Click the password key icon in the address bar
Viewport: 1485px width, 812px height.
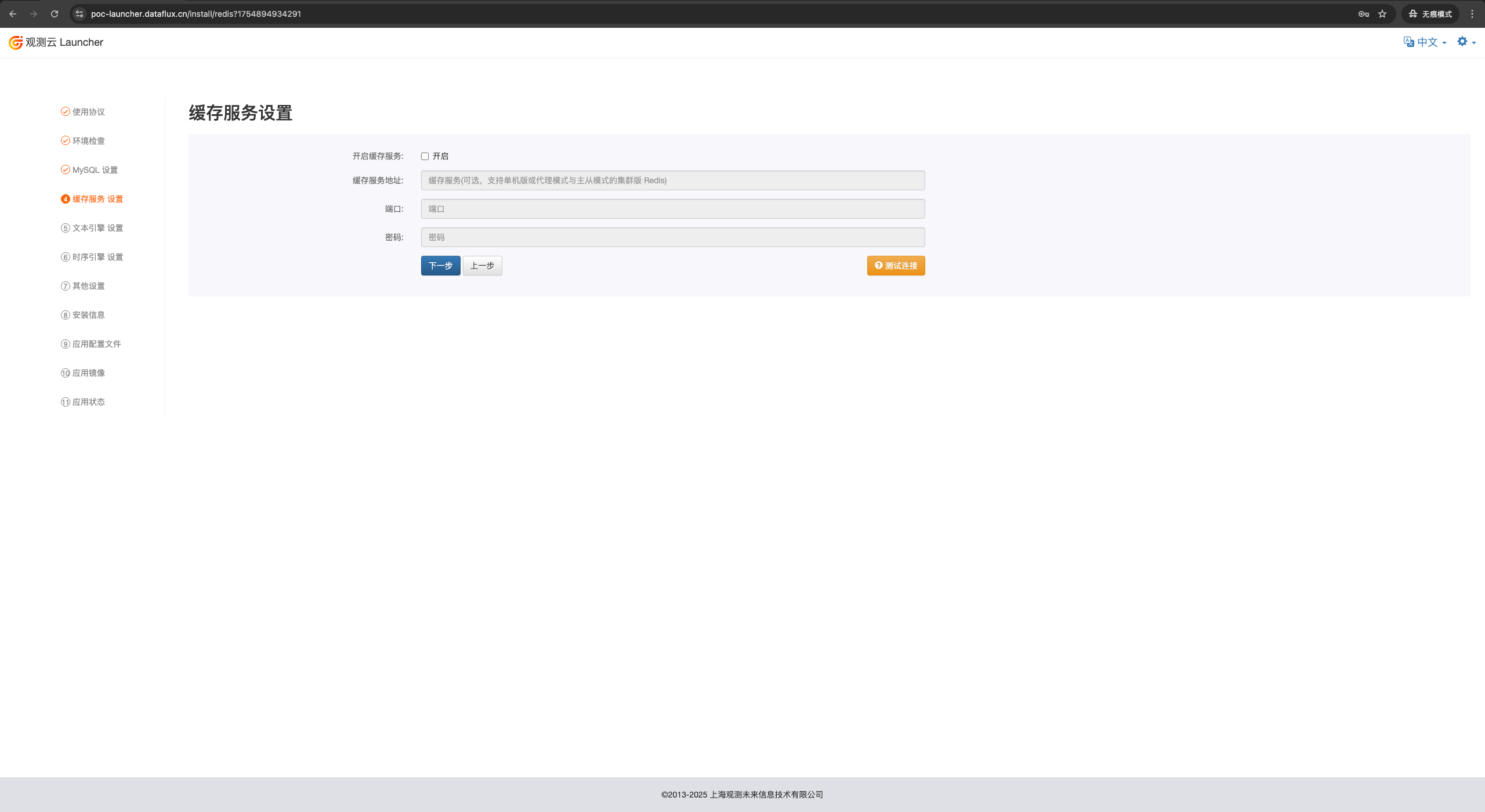tap(1363, 14)
